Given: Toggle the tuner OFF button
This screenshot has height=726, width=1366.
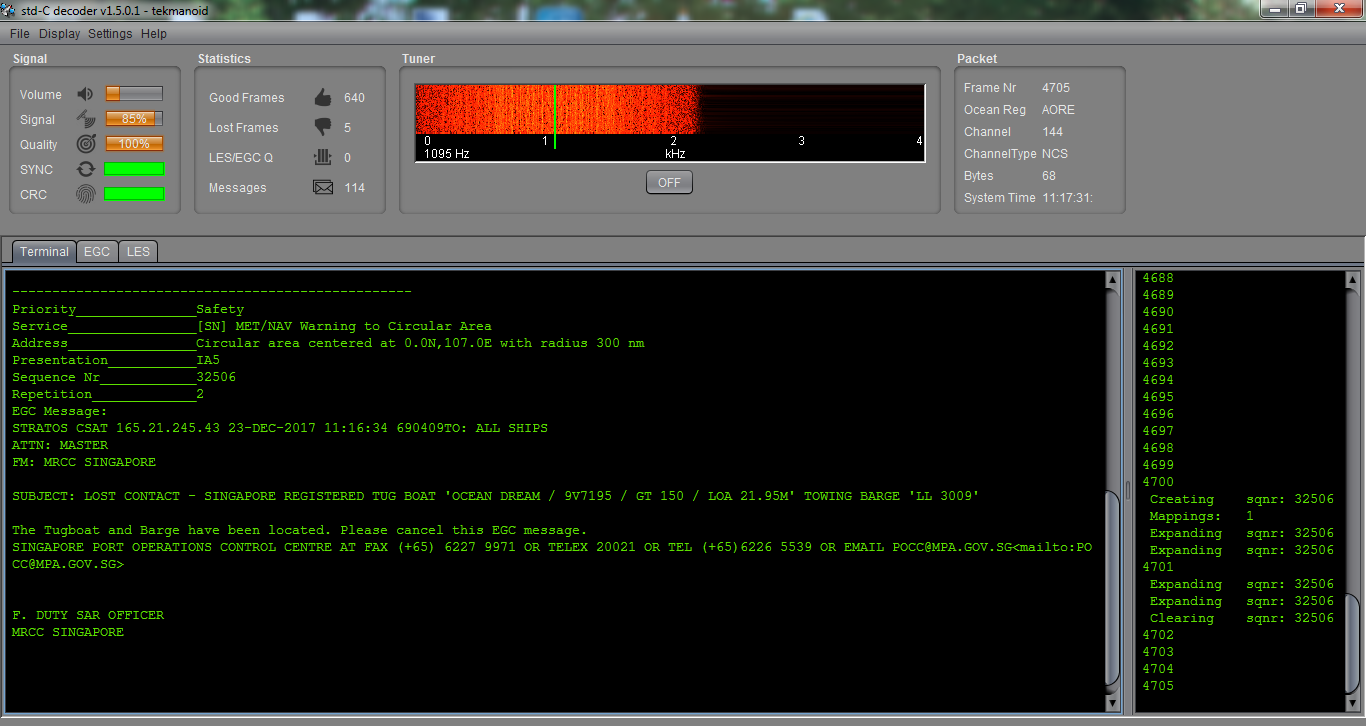Looking at the screenshot, I should point(669,183).
